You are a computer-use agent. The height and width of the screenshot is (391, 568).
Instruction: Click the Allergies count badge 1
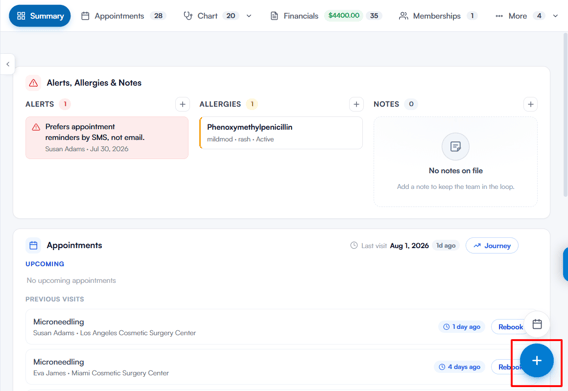coord(252,104)
